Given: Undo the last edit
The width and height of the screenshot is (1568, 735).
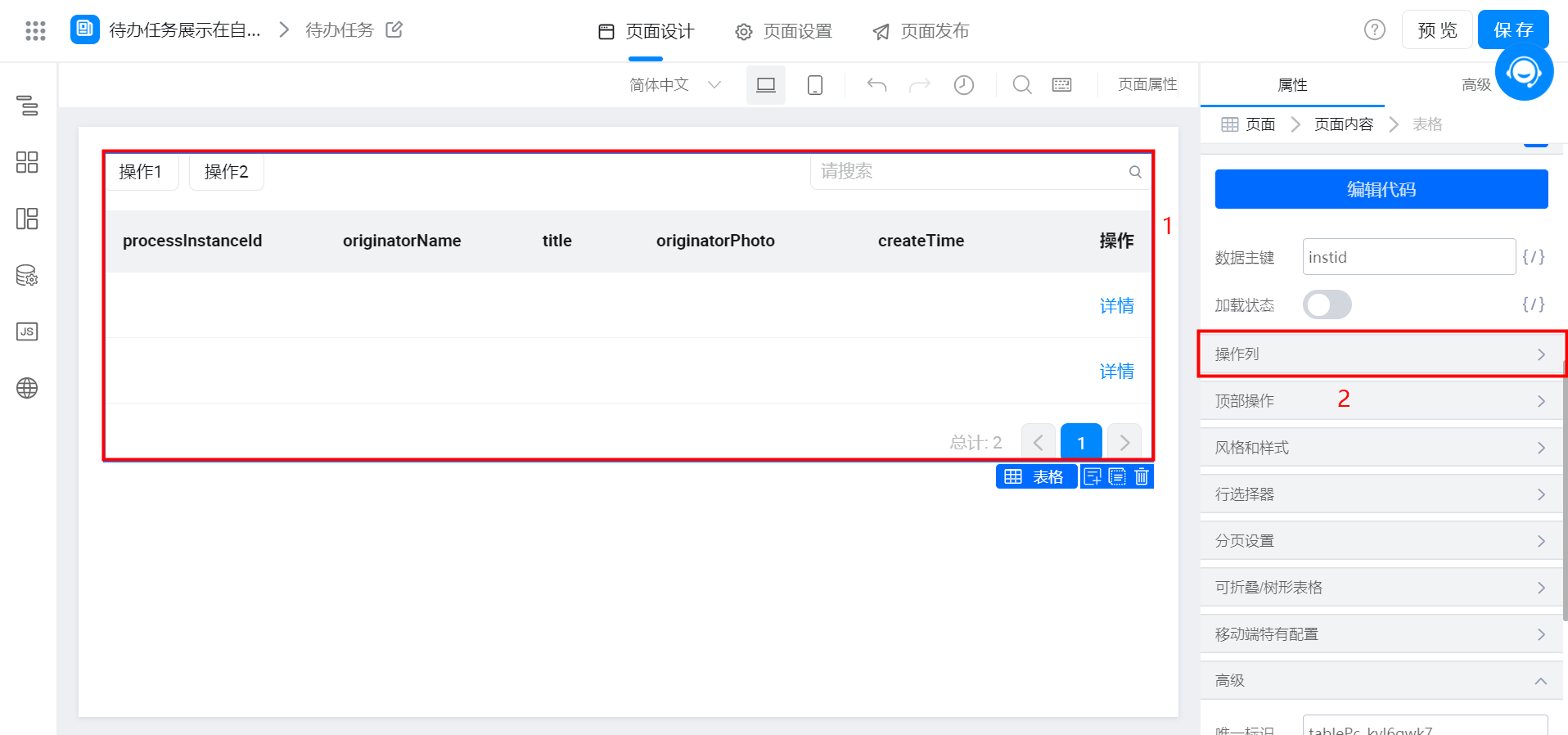Looking at the screenshot, I should coord(877,85).
